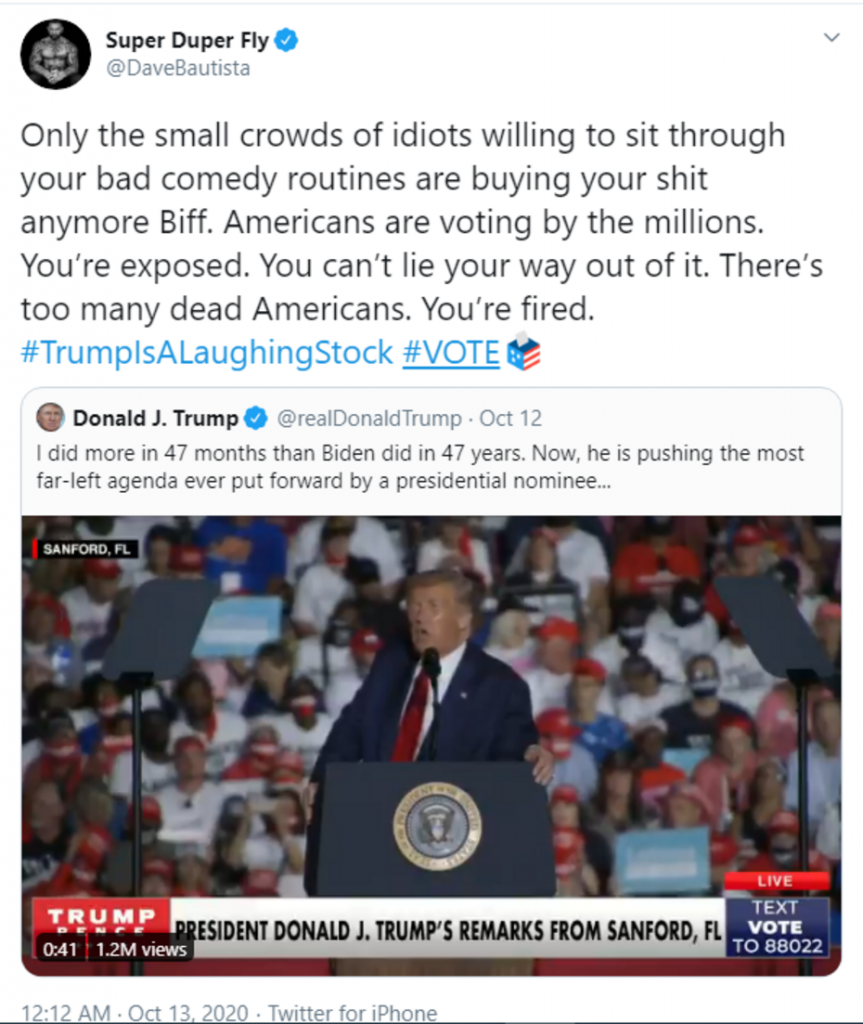This screenshot has width=863, height=1024.
Task: Click the Trump Pence logo in video banner
Action: [103, 923]
